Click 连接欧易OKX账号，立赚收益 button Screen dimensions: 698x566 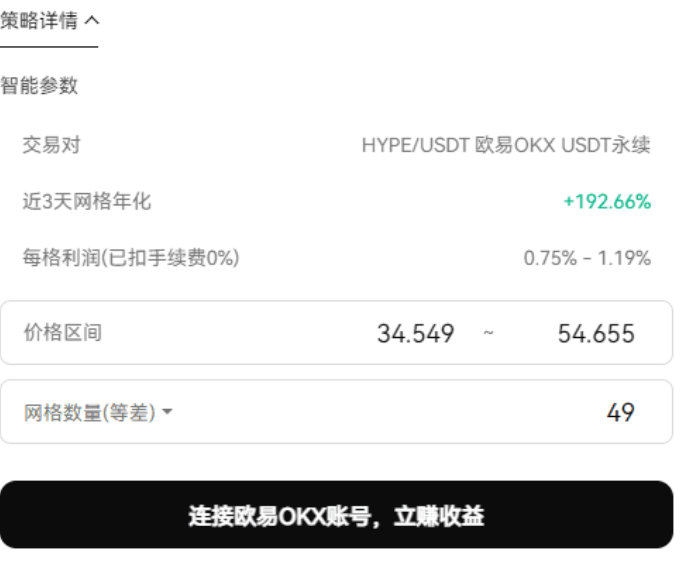click(337, 515)
